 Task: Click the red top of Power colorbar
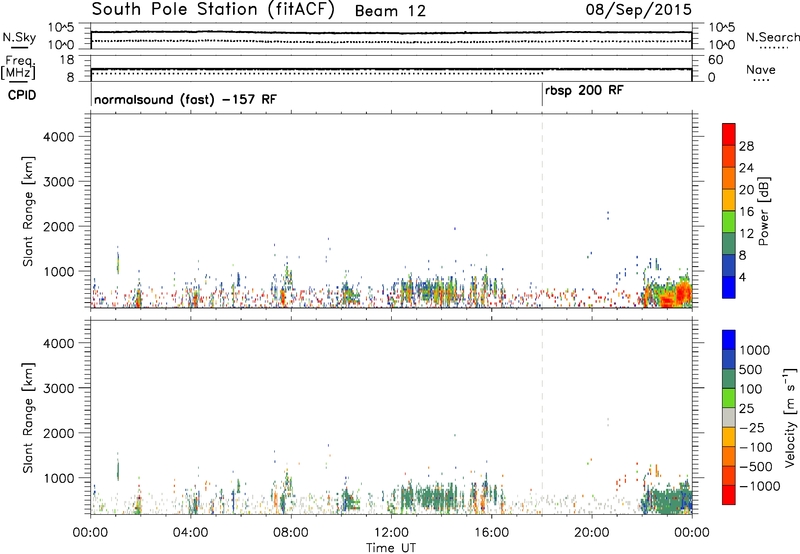click(x=729, y=134)
